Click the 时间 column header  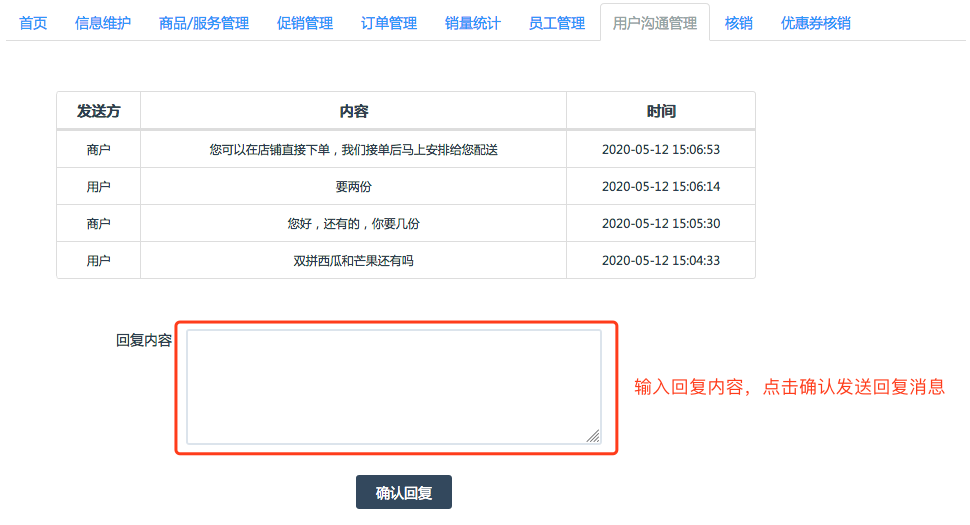[x=661, y=111]
